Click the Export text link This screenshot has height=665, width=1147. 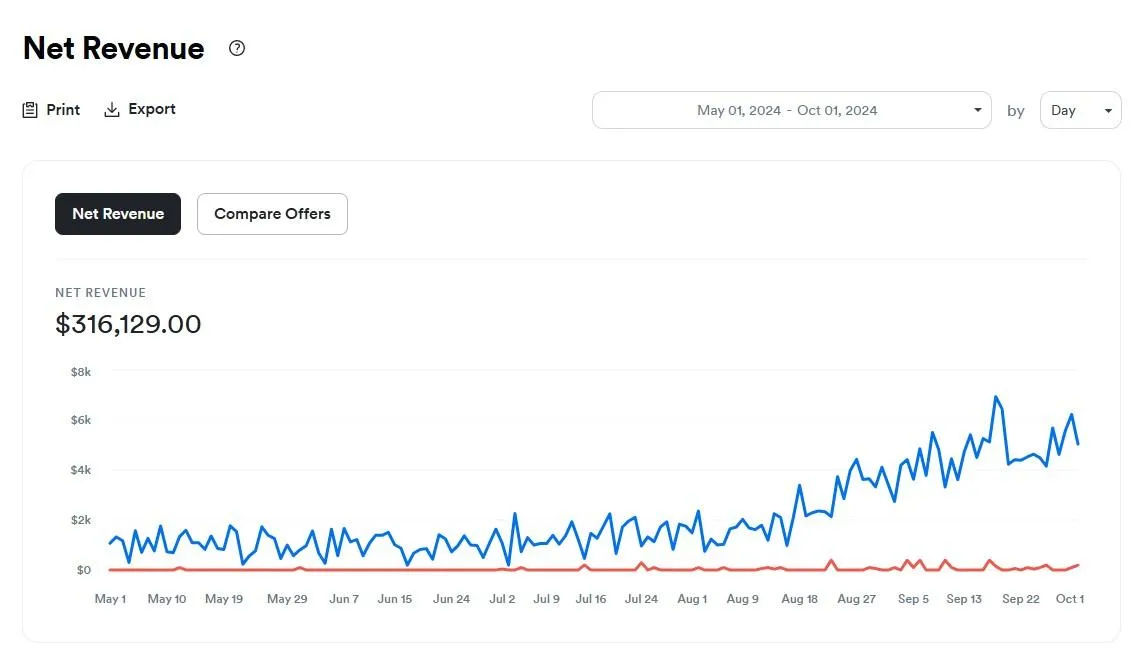pos(152,109)
